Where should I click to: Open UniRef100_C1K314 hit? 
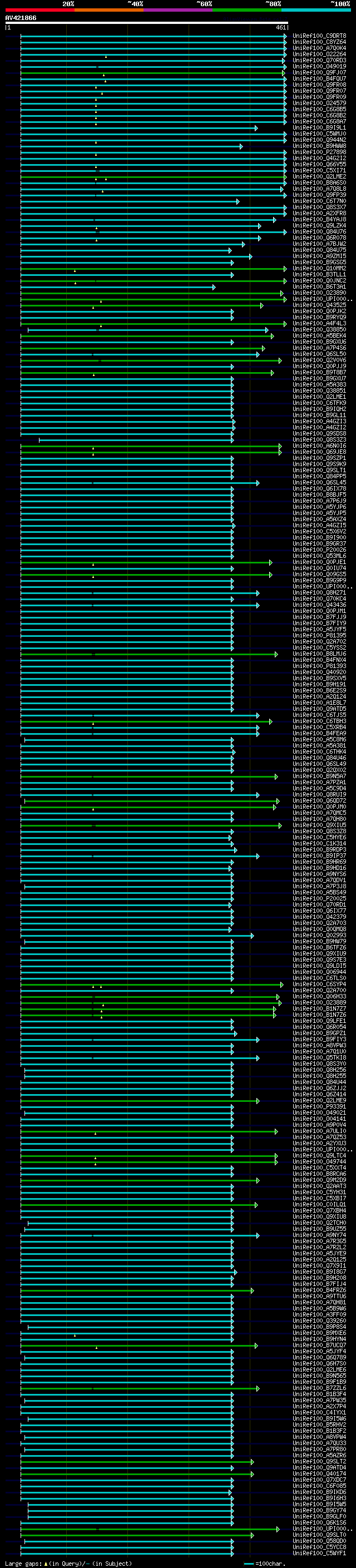[319, 844]
